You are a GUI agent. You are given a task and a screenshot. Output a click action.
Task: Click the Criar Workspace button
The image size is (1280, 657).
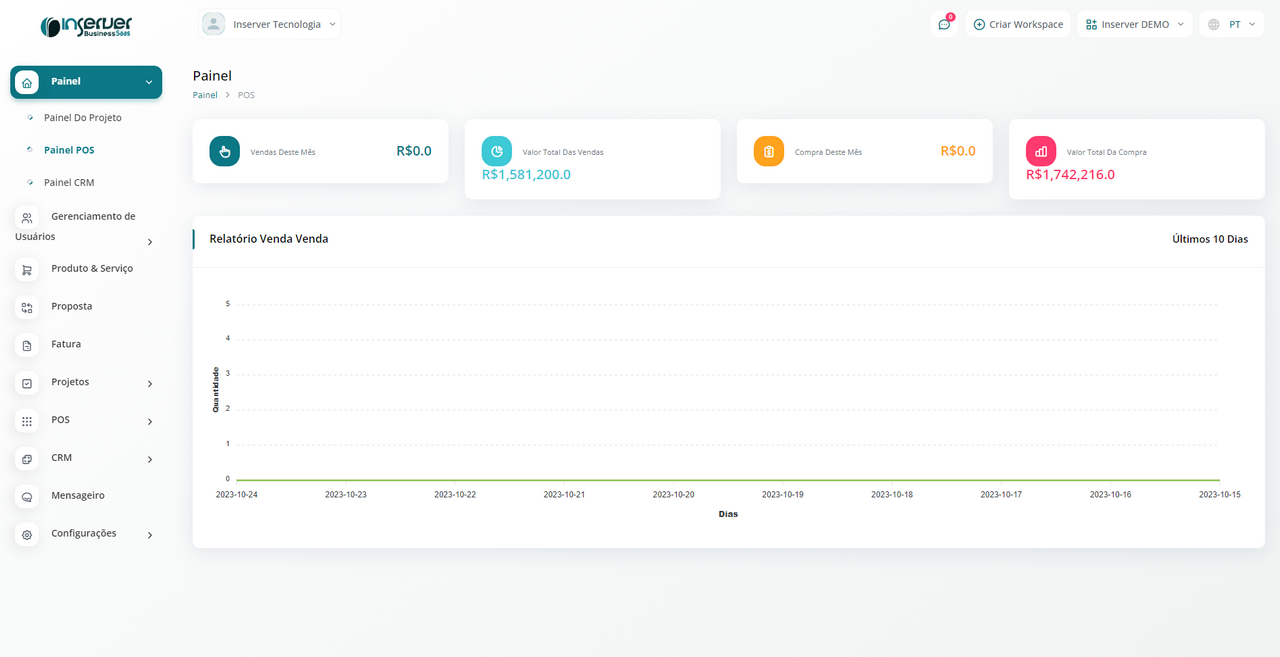pos(1018,24)
